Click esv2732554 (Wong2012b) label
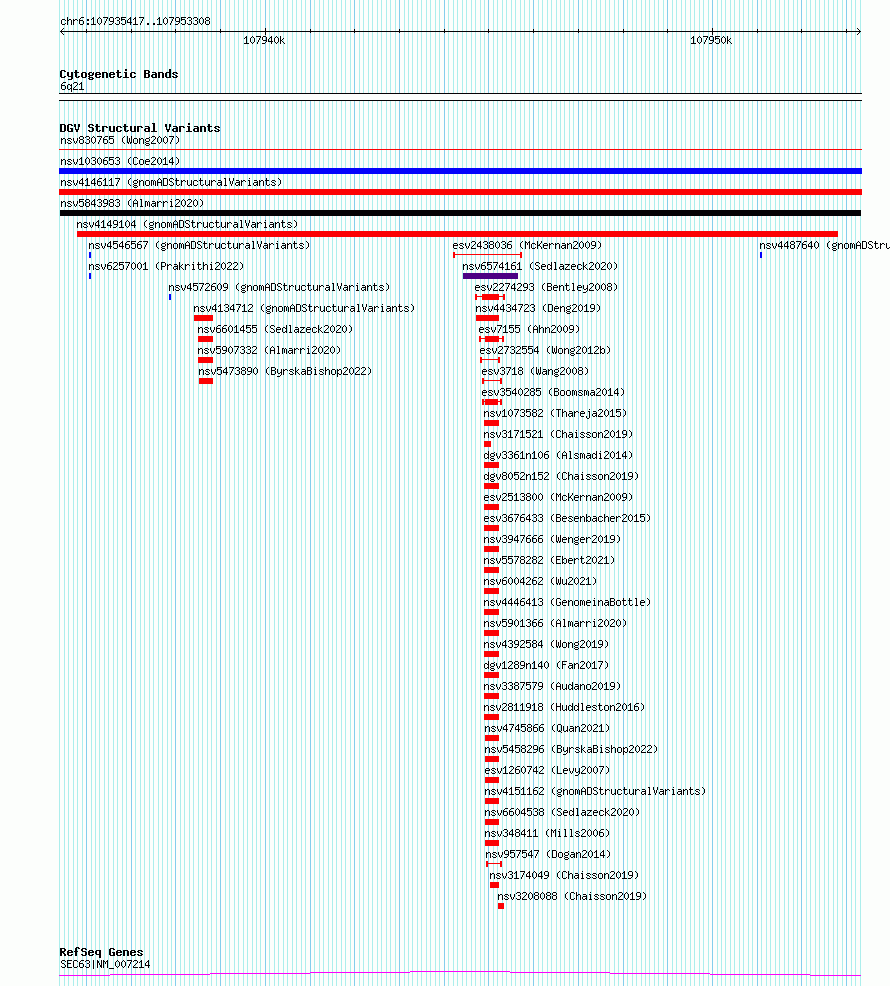Image resolution: width=890 pixels, height=986 pixels. (x=545, y=350)
